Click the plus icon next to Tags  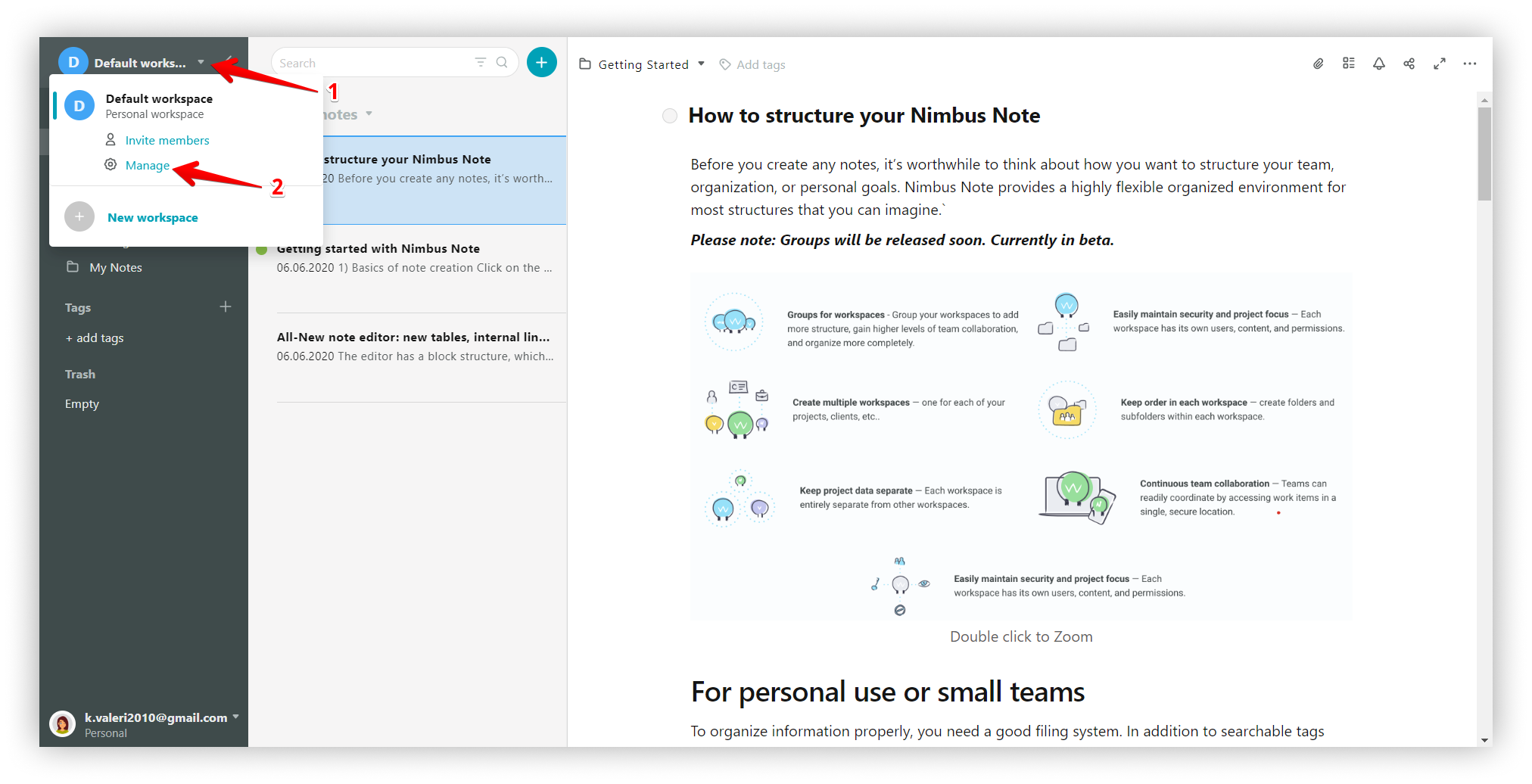click(226, 306)
